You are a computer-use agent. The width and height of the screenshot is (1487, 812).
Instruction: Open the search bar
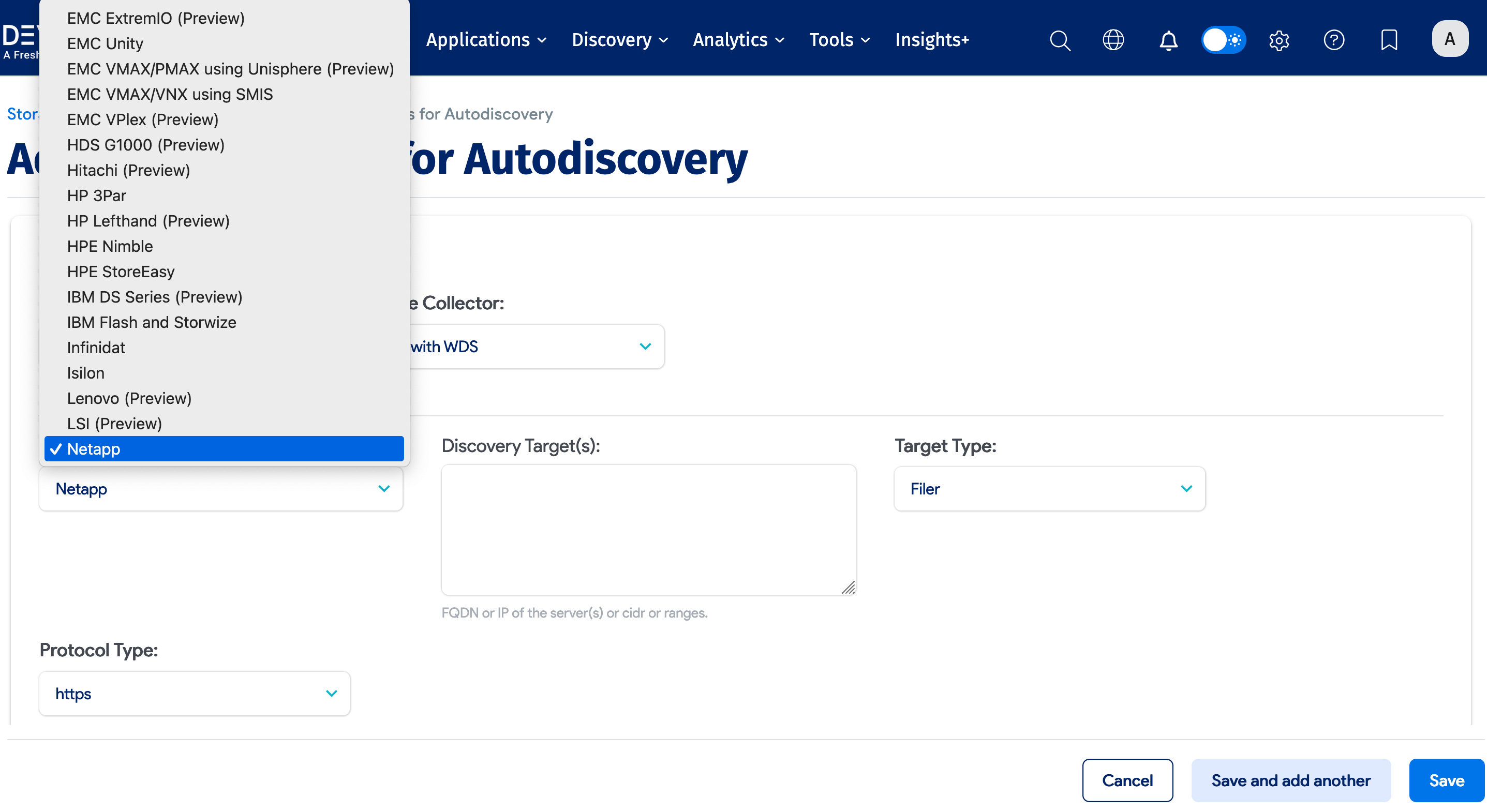[x=1061, y=40]
